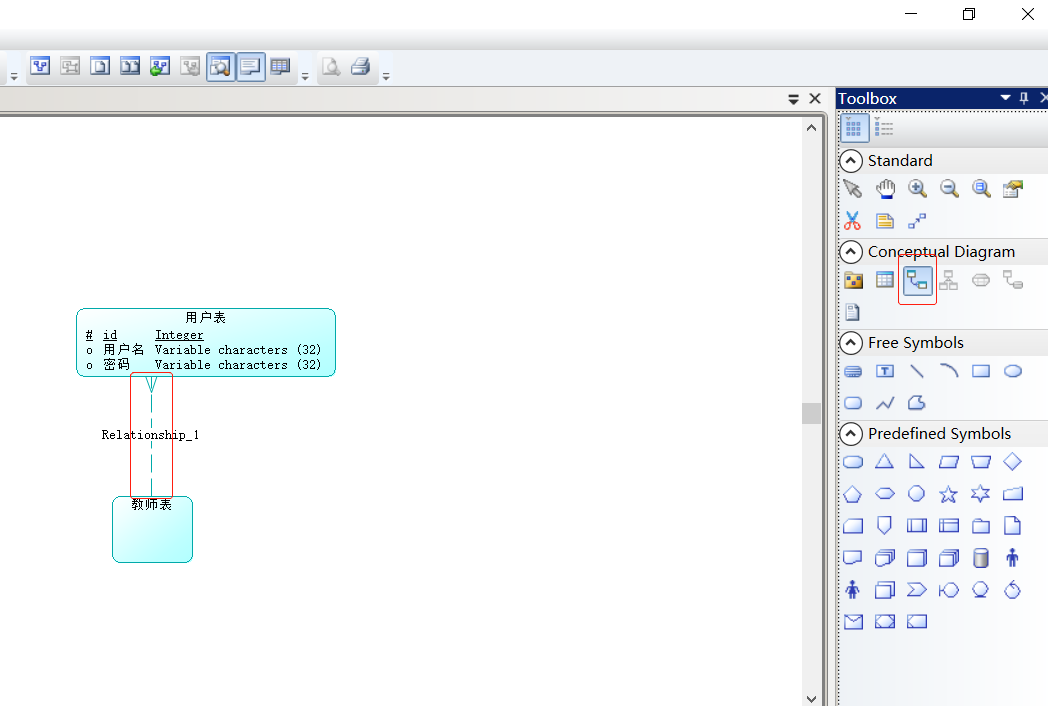Click the Print toolbar button
The width and height of the screenshot is (1048, 706).
[x=361, y=67]
